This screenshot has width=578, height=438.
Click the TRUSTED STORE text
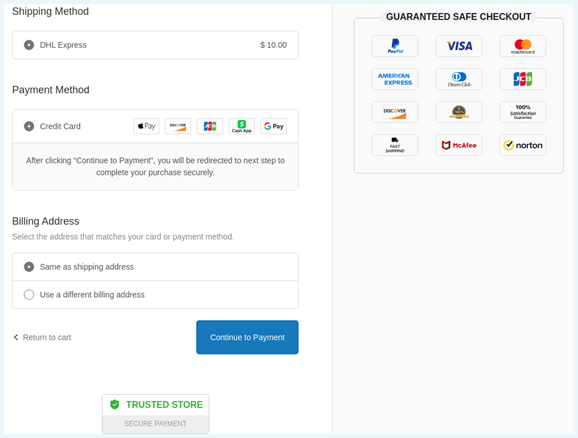point(164,404)
